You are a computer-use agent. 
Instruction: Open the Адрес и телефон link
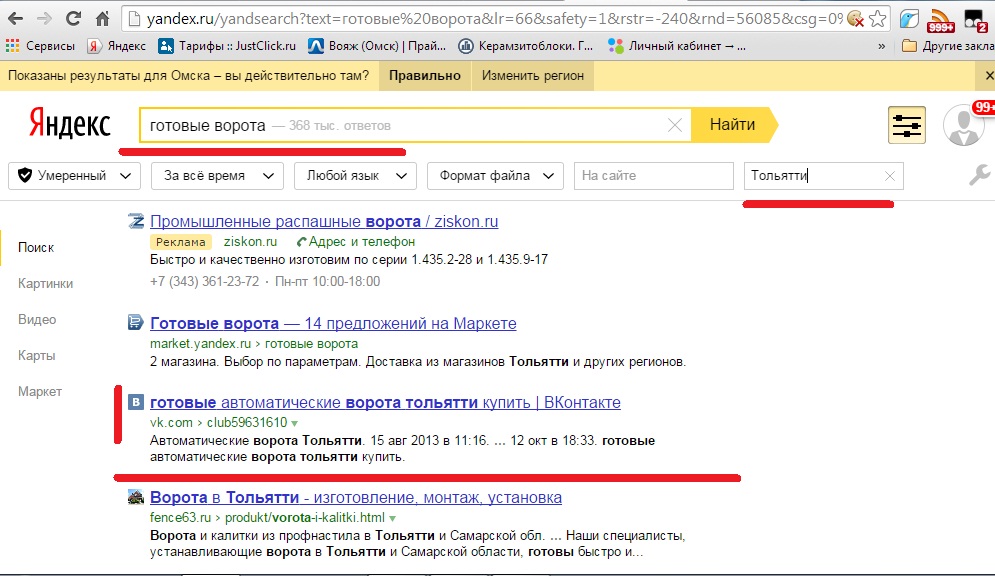(356, 242)
